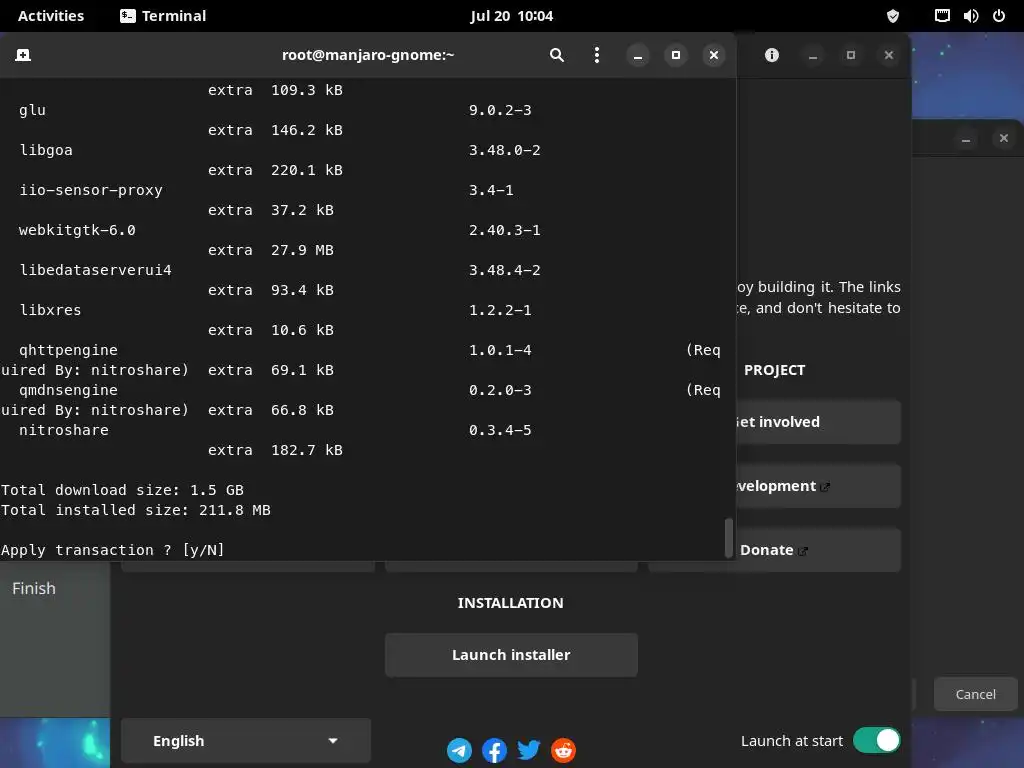1024x768 pixels.
Task: Click Cancel in the background window
Action: click(976, 694)
